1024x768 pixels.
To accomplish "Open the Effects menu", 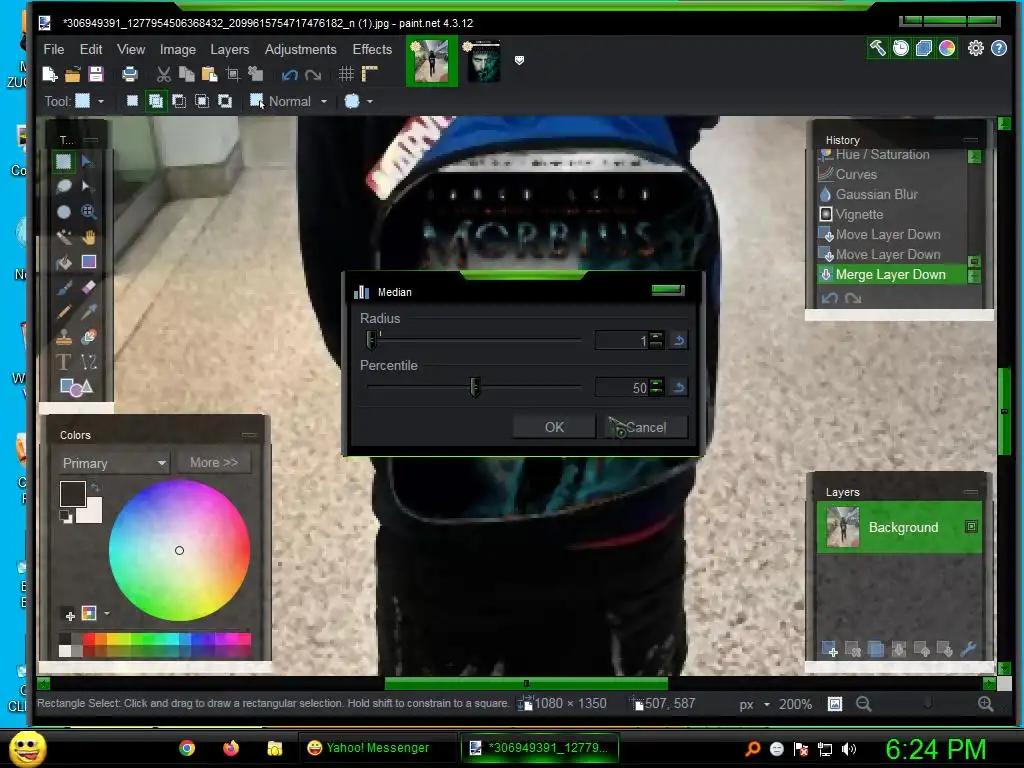I will click(x=372, y=50).
